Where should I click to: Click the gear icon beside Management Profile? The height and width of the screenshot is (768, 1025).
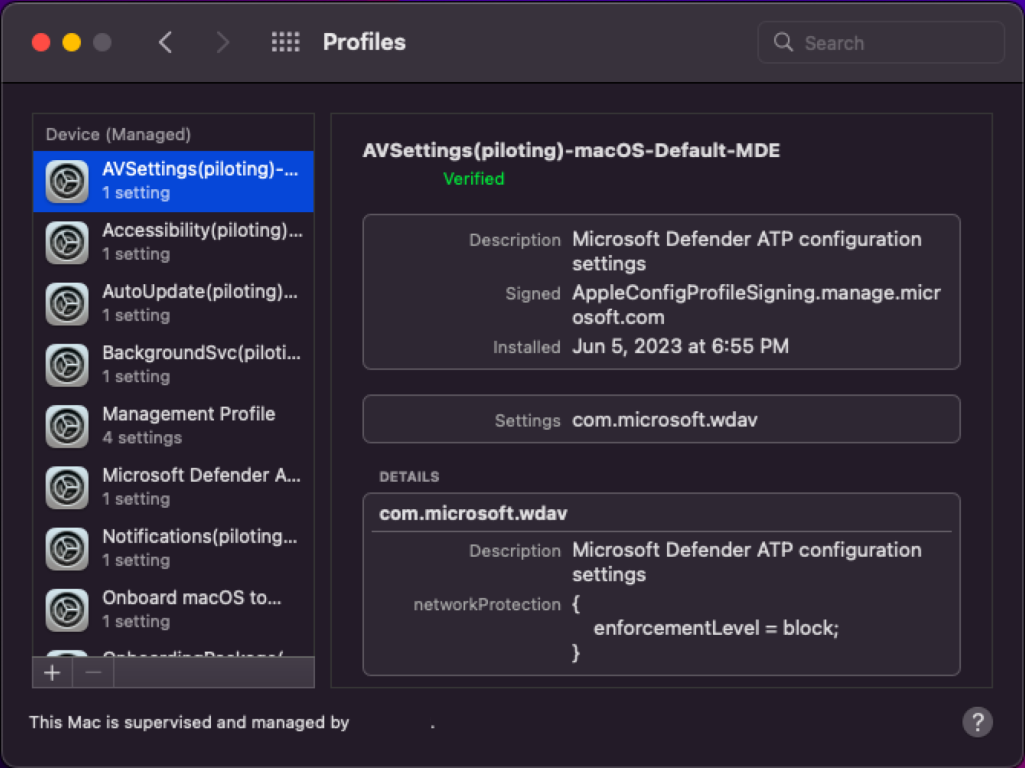[67, 426]
